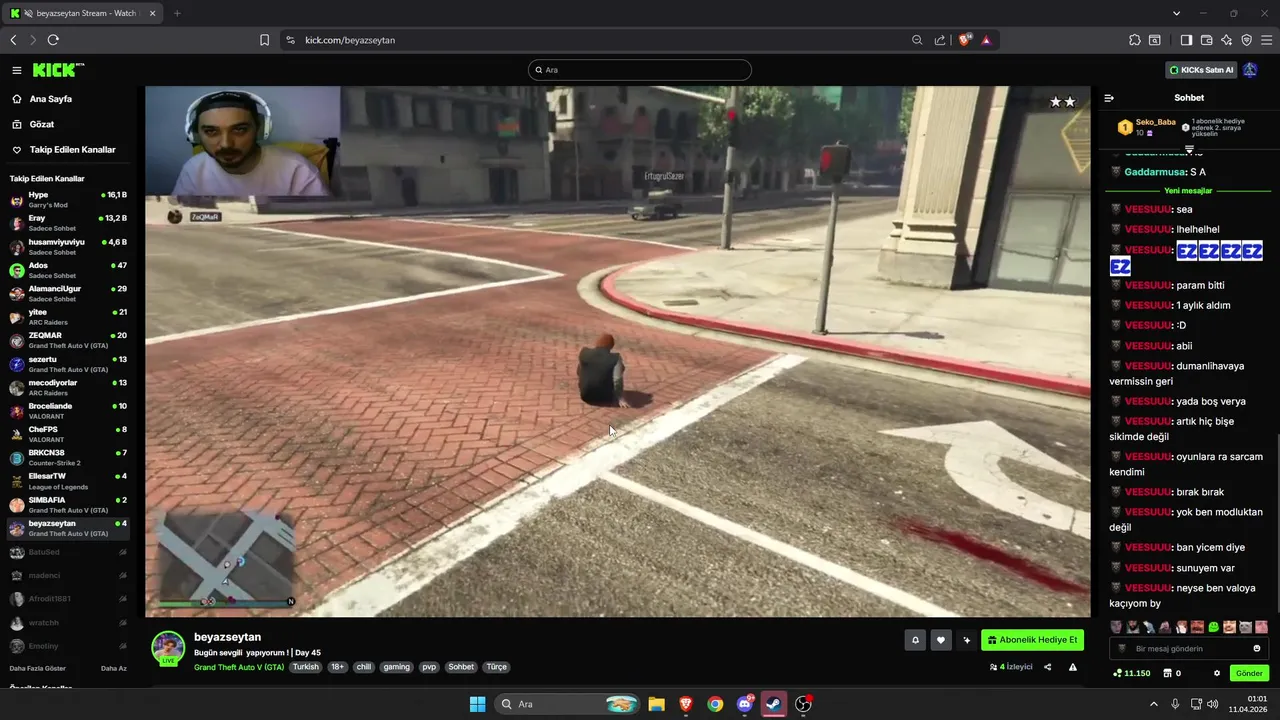Click the sparkle subscribe icon
Image resolution: width=1280 pixels, height=720 pixels.
(967, 640)
